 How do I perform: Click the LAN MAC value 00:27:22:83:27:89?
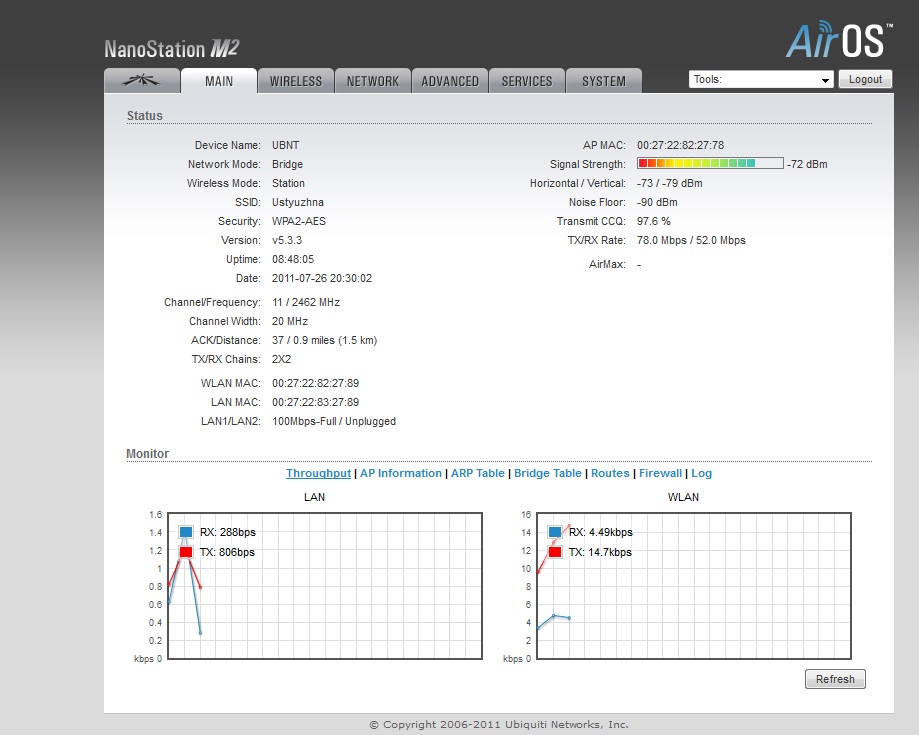pyautogui.click(x=315, y=402)
